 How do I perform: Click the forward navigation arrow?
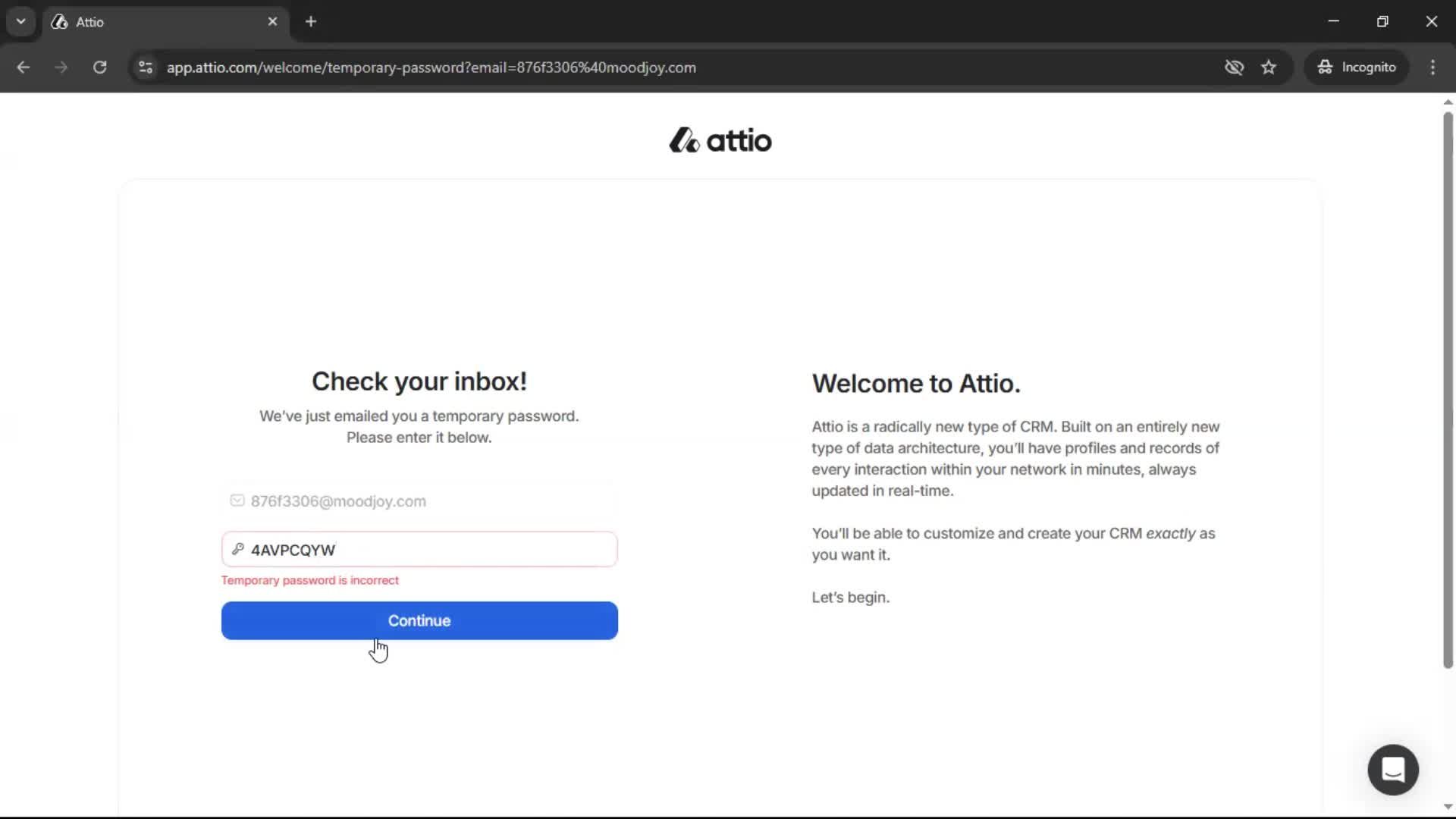click(x=61, y=67)
